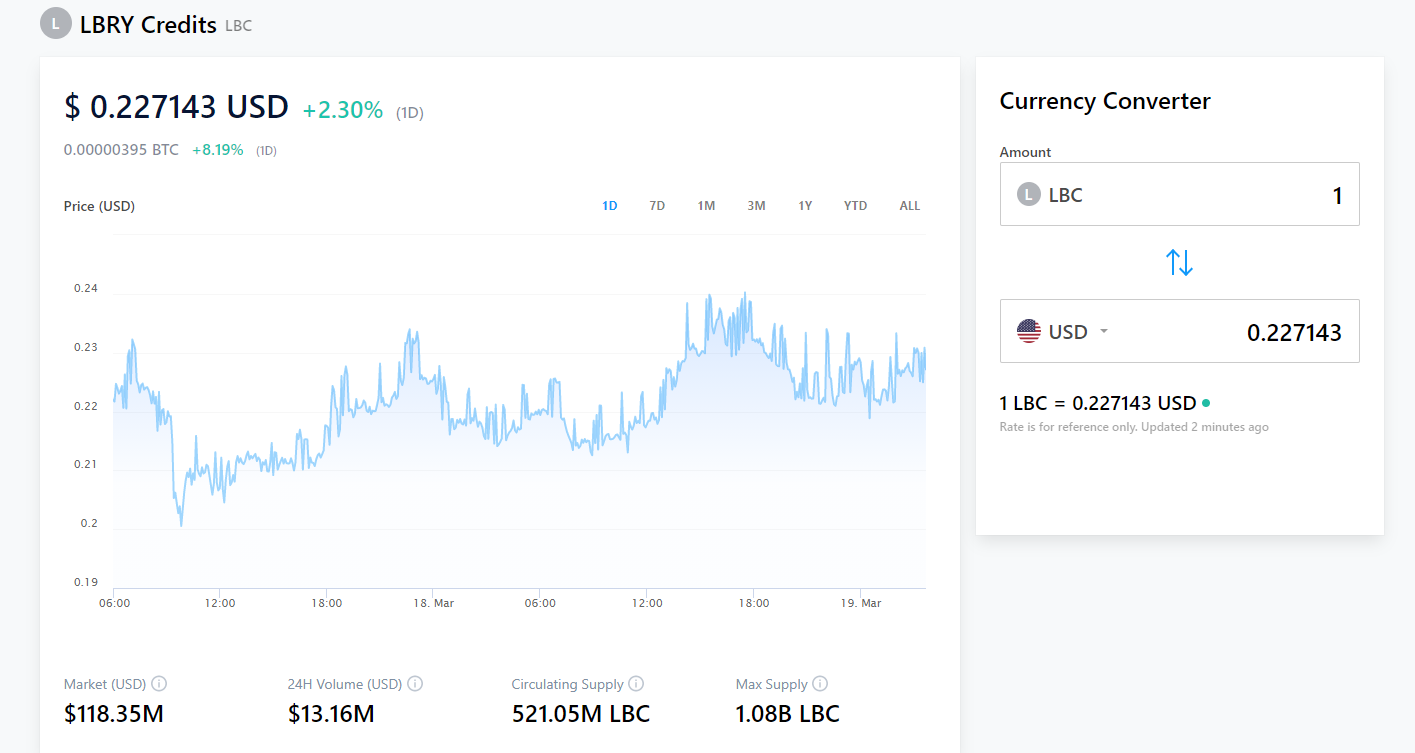
Task: Open info icon beside Max Supply
Action: tap(820, 684)
